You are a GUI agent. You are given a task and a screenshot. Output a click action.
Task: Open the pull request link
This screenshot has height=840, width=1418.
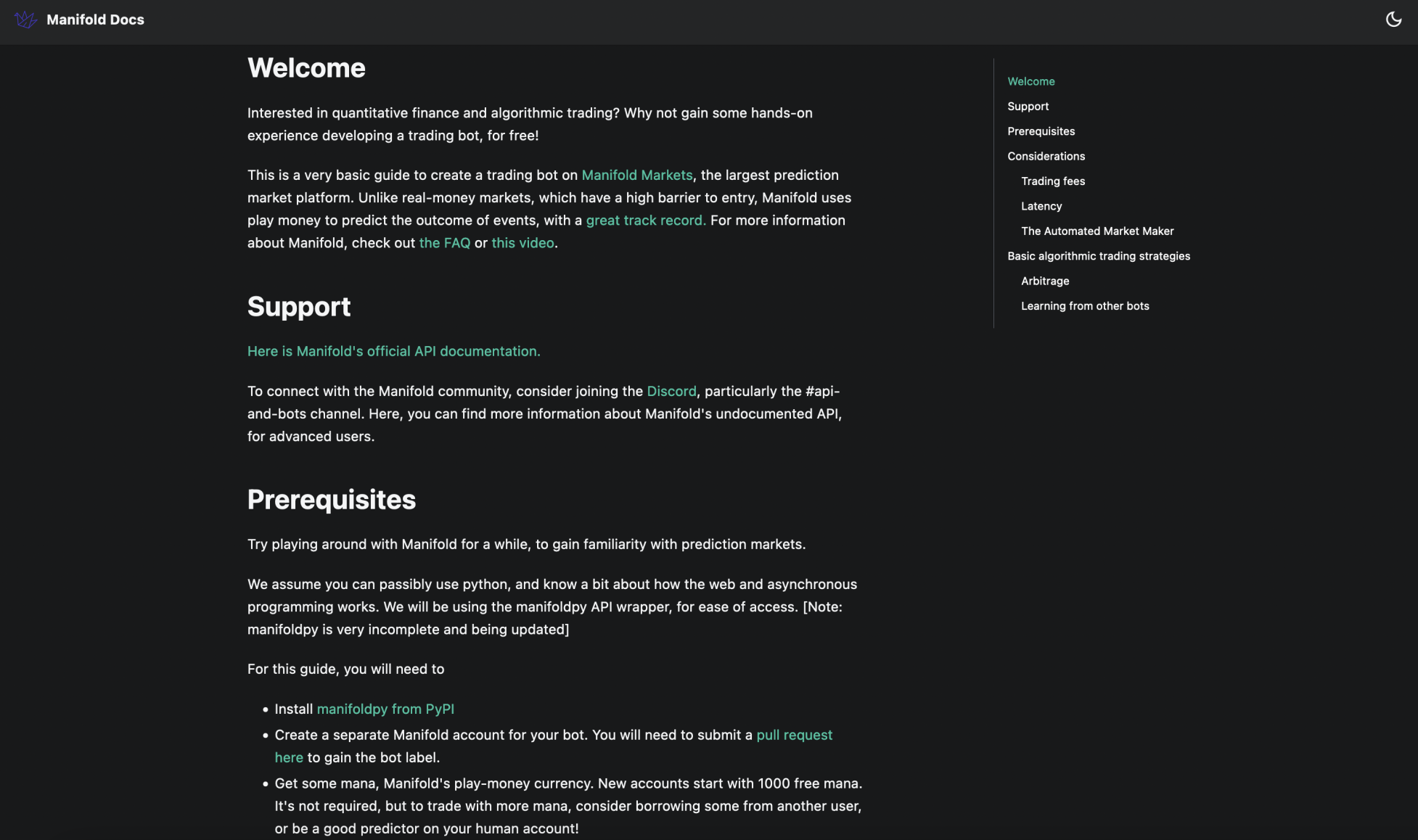tap(794, 735)
